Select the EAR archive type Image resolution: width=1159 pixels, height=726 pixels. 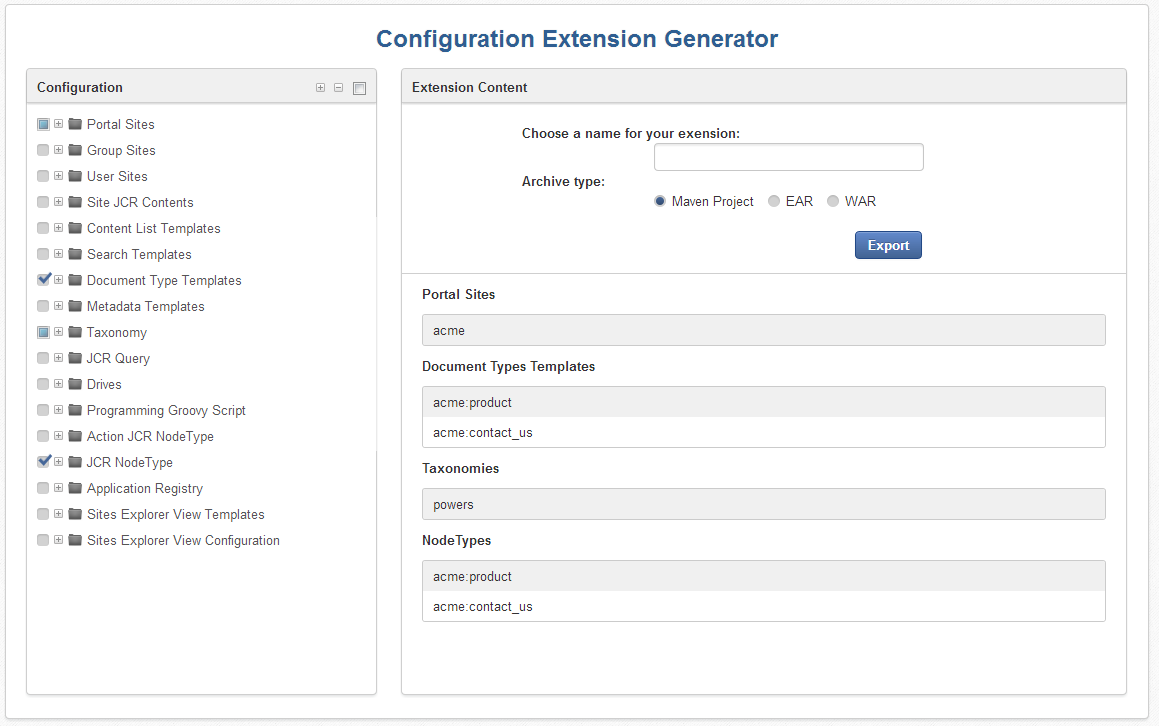coord(774,201)
